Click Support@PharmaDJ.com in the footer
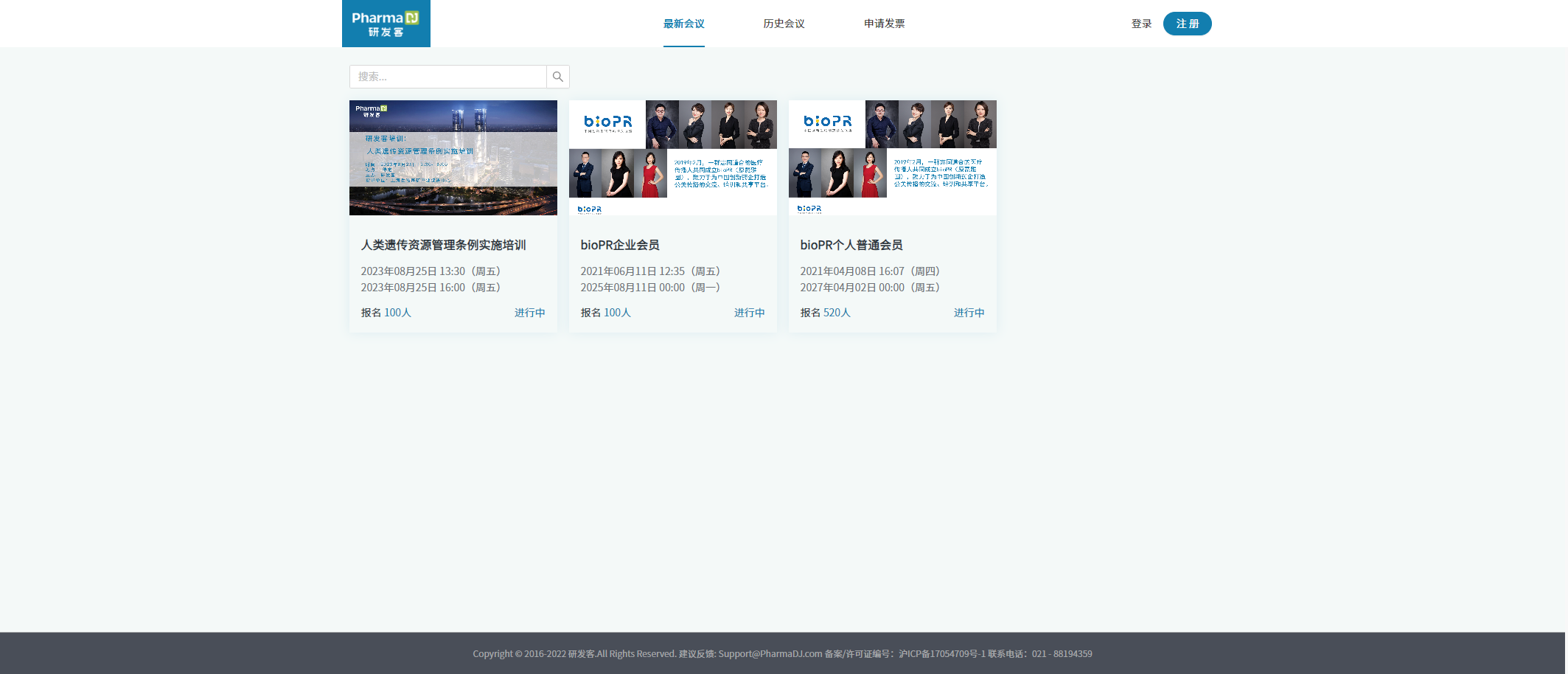The width and height of the screenshot is (1568, 674). coord(770,653)
